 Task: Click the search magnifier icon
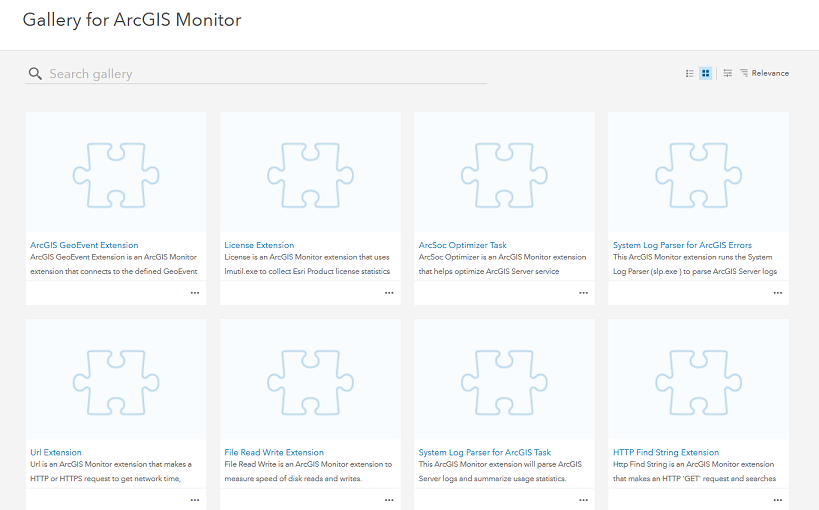[35, 74]
